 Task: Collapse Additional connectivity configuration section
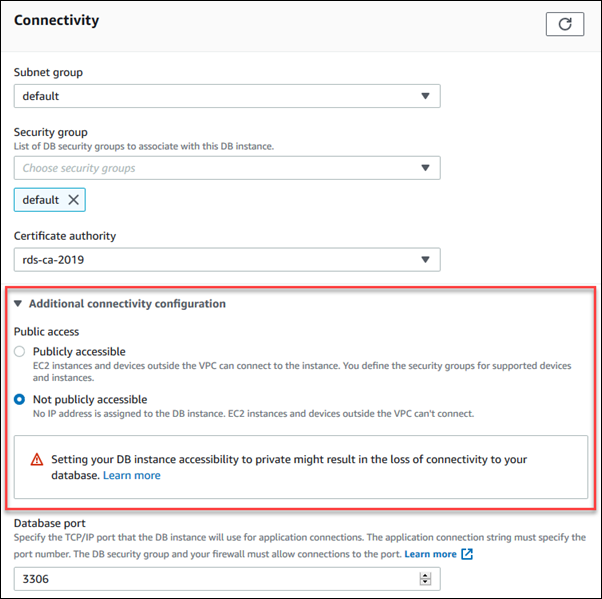pyautogui.click(x=18, y=304)
